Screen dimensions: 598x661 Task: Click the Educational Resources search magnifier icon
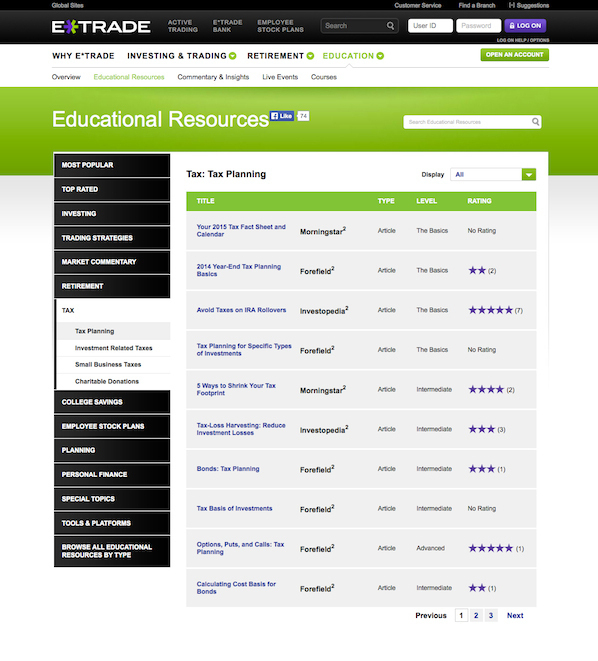[x=535, y=122]
